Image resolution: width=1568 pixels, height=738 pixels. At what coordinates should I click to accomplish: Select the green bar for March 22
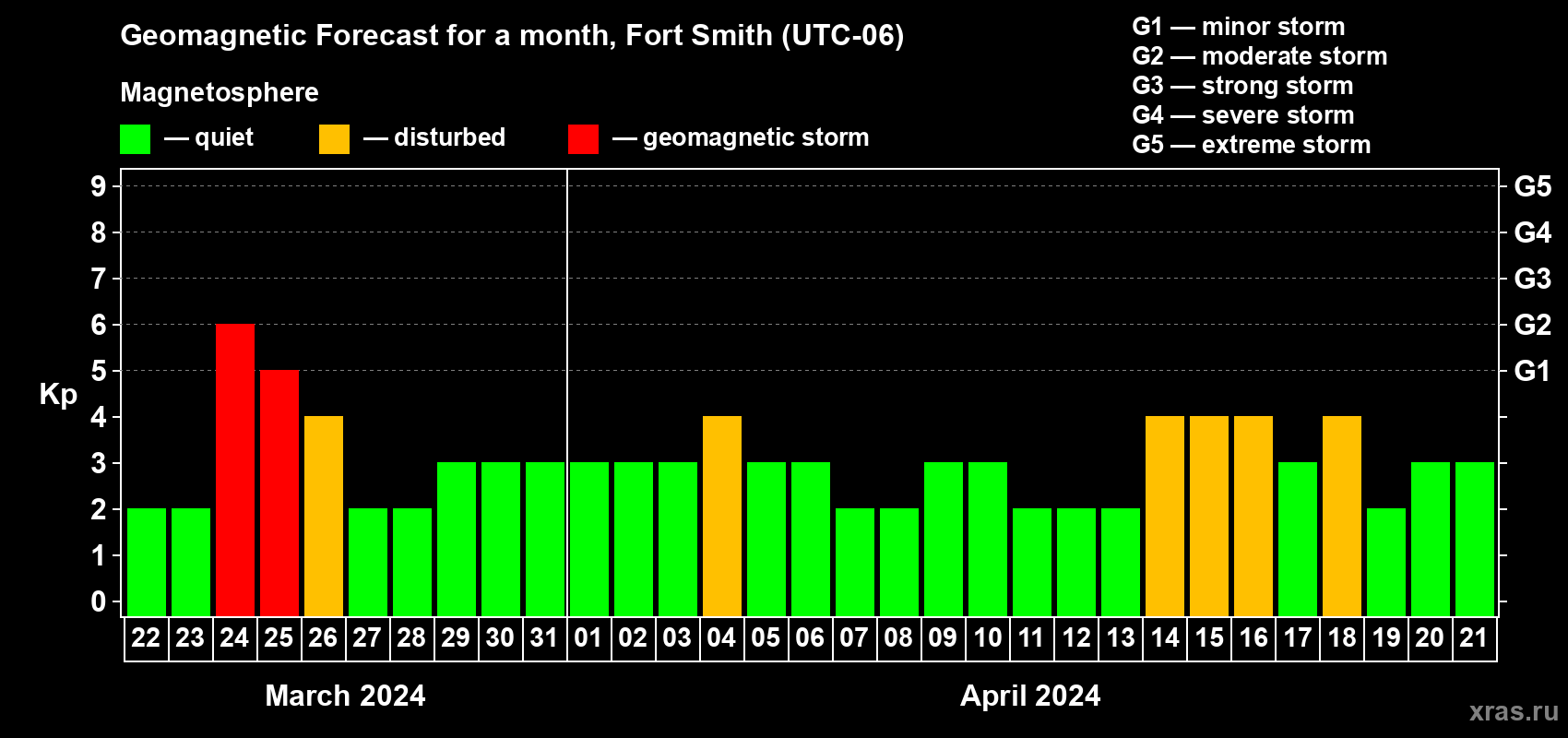click(147, 562)
